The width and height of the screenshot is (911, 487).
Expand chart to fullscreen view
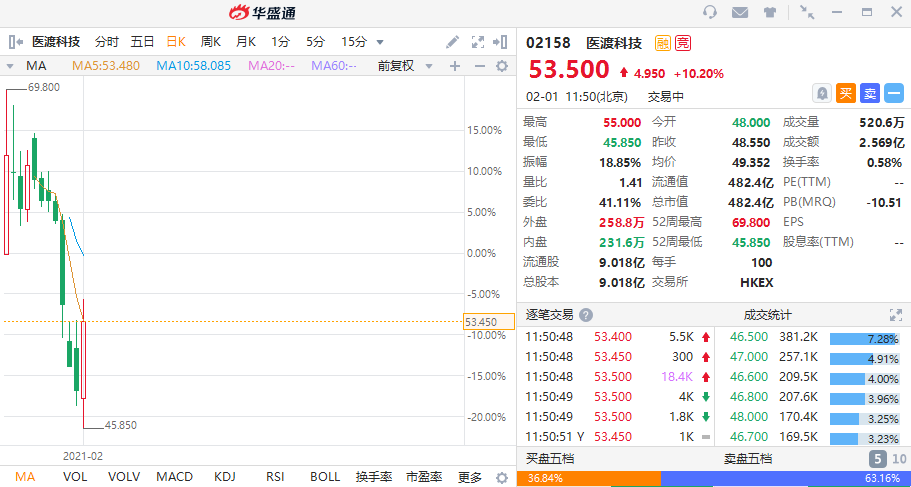click(478, 42)
